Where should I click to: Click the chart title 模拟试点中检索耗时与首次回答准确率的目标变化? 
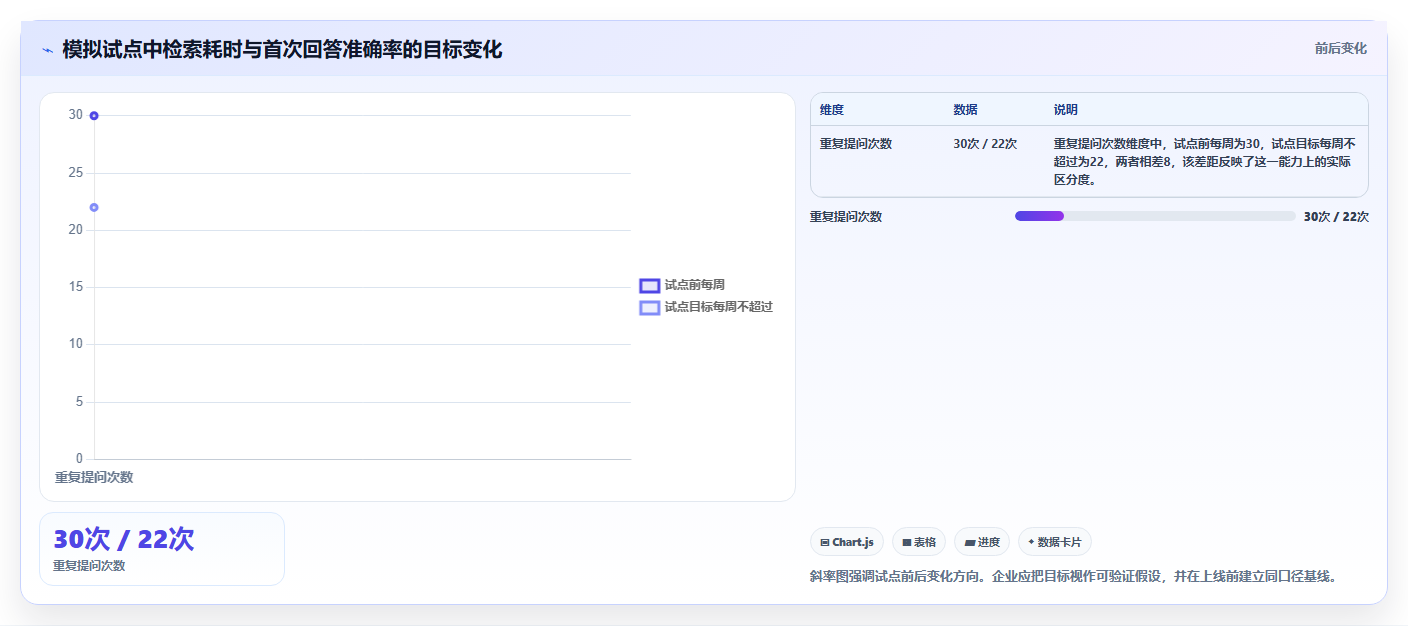pos(282,49)
